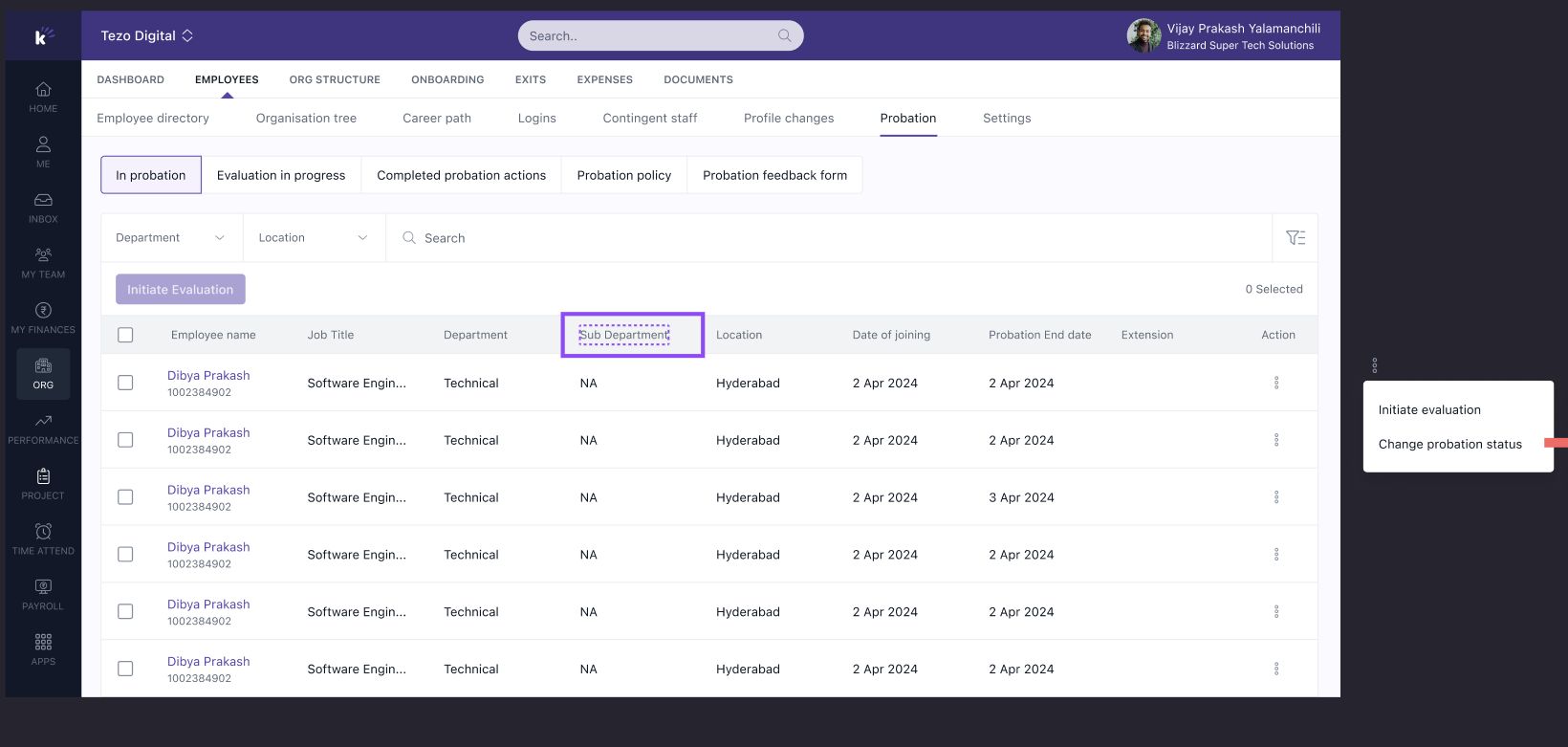
Task: Check the third employee row checkbox
Action: click(x=125, y=497)
